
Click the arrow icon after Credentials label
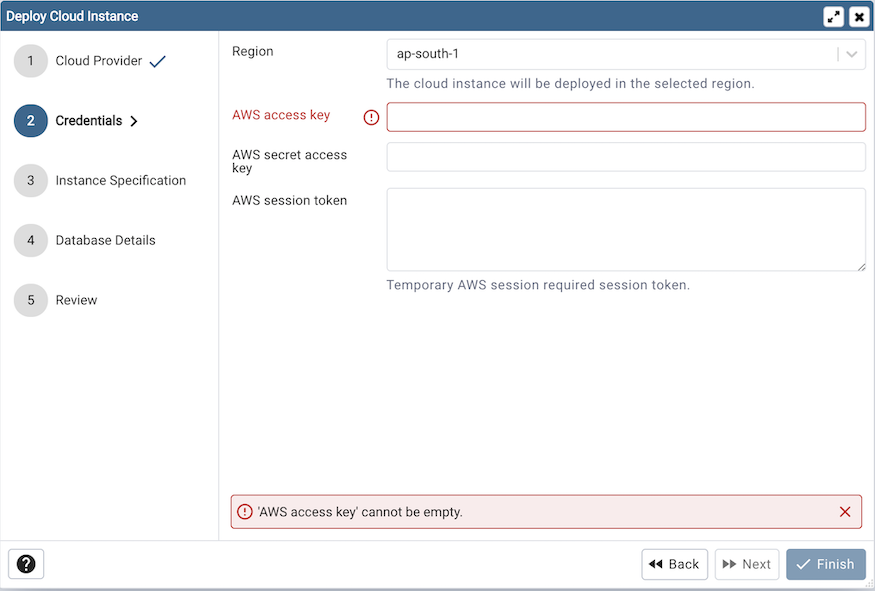click(x=135, y=120)
